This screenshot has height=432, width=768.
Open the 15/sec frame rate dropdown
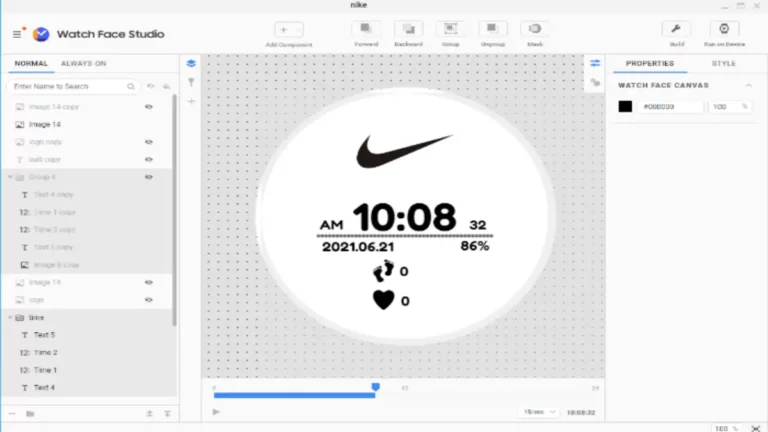pos(539,412)
